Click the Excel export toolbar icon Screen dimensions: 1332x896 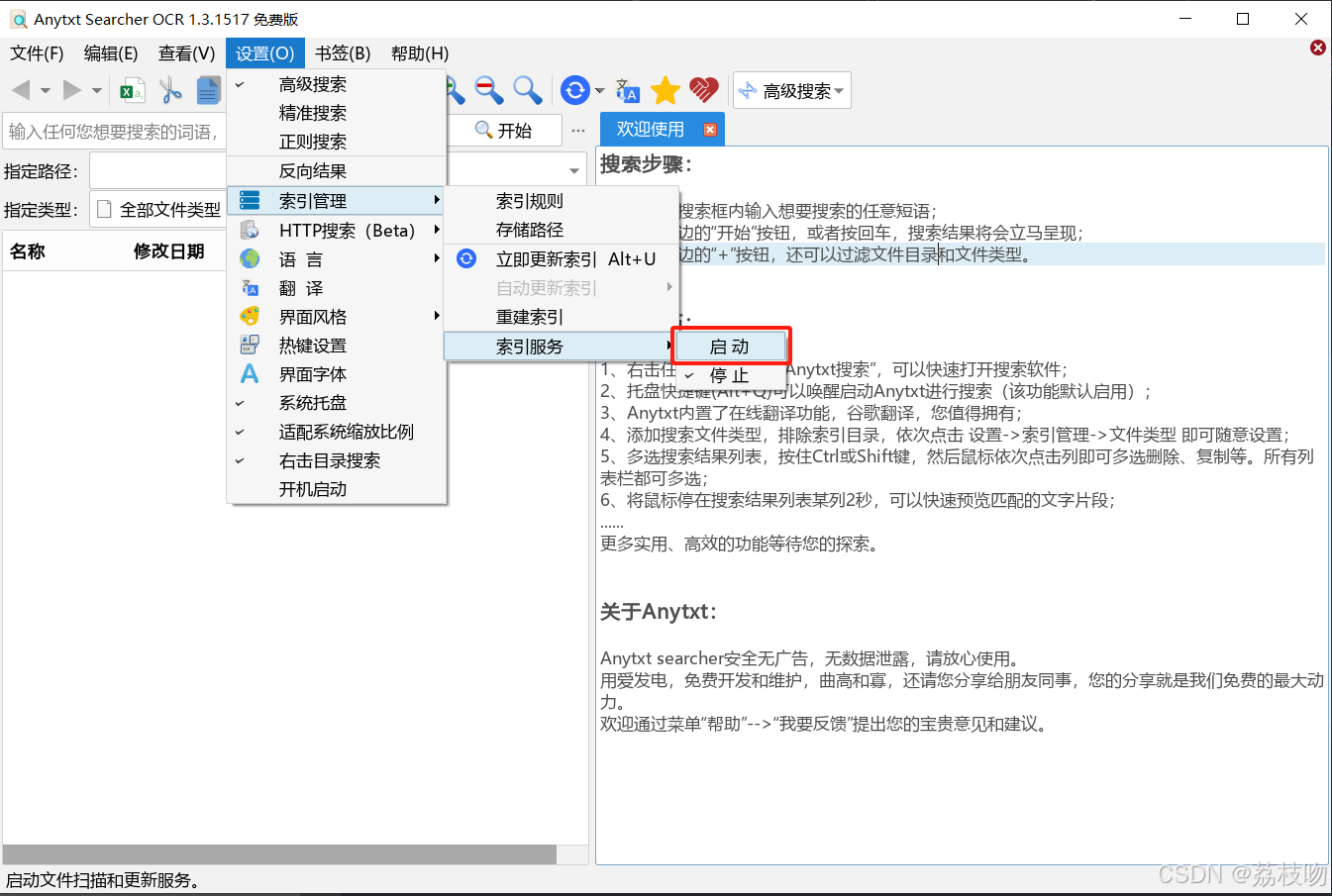[x=132, y=91]
